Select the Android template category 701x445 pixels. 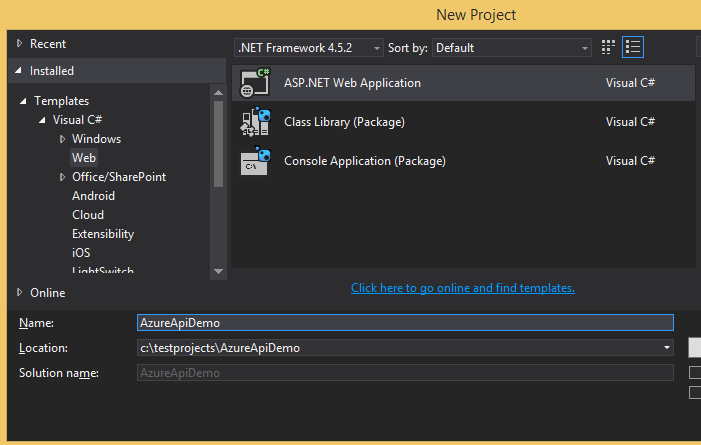[x=93, y=196]
